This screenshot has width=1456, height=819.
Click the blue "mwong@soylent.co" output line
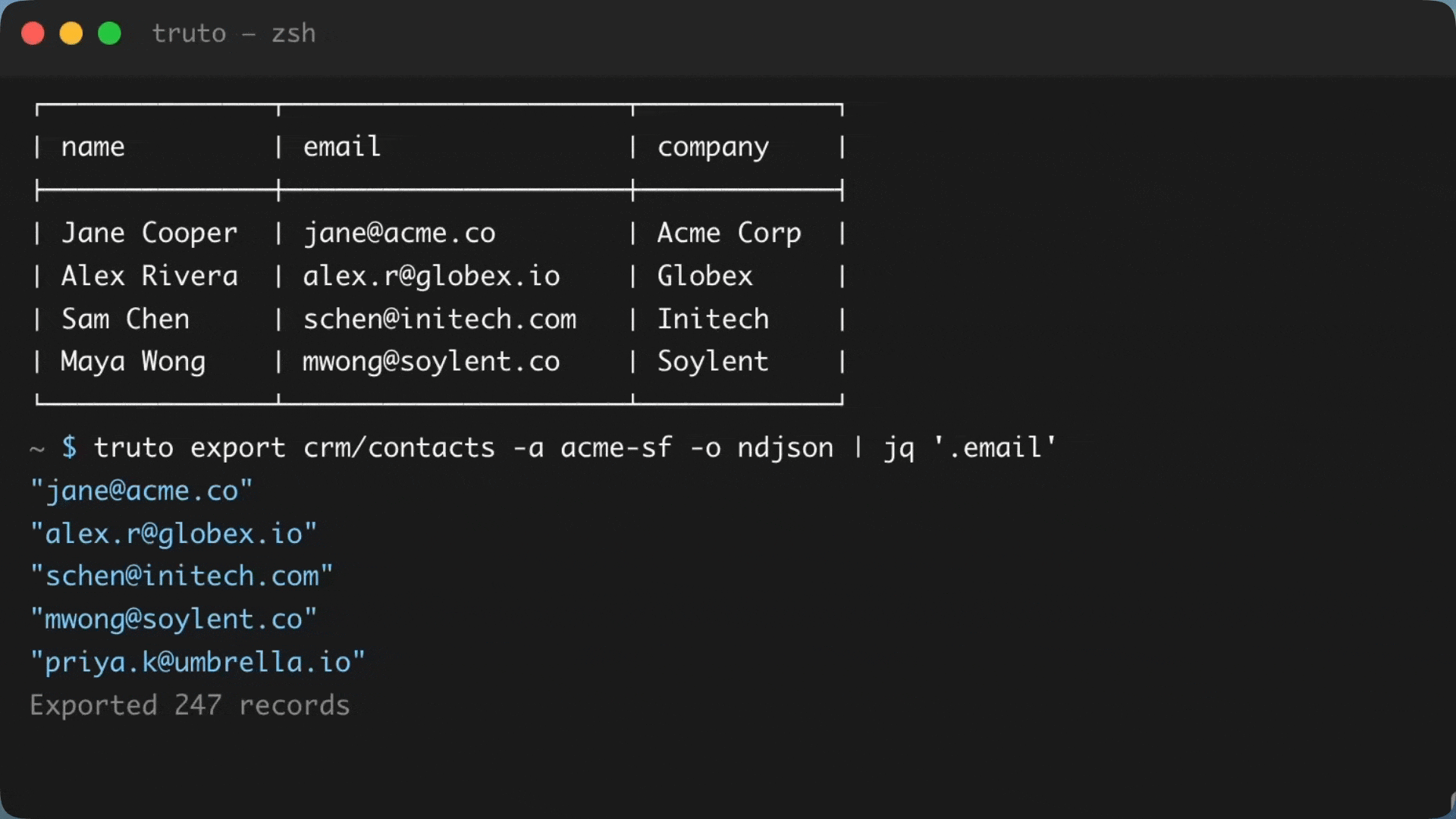tap(174, 620)
